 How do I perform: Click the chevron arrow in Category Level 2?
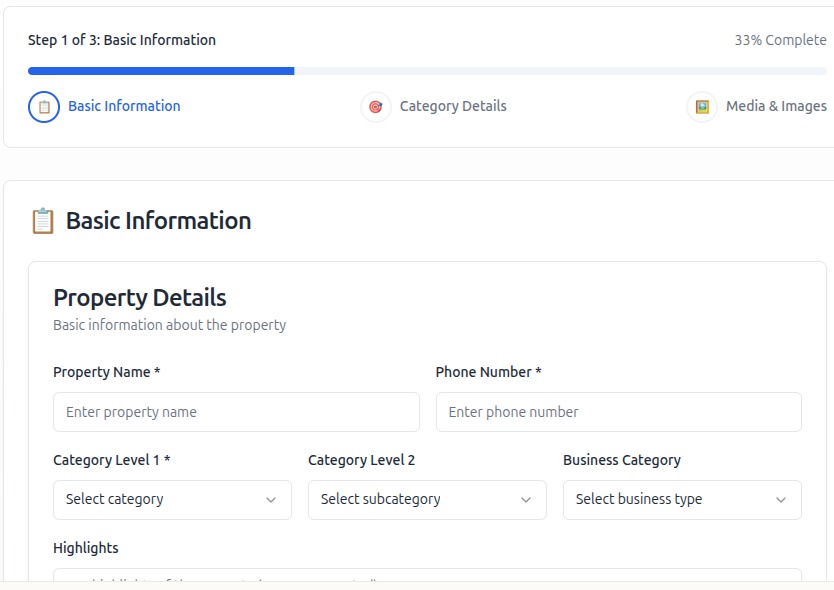[526, 500]
